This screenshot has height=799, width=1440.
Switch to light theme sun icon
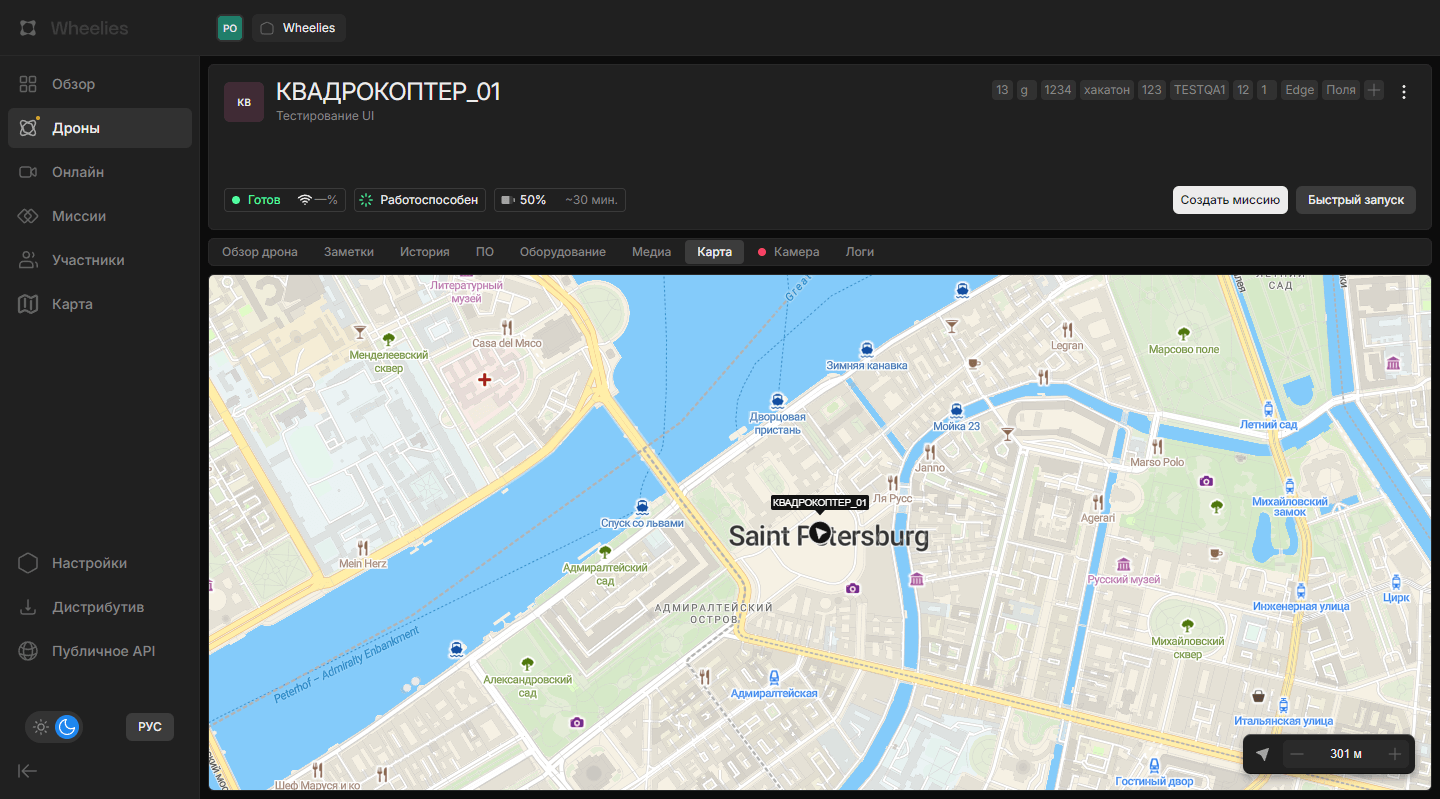tap(41, 727)
